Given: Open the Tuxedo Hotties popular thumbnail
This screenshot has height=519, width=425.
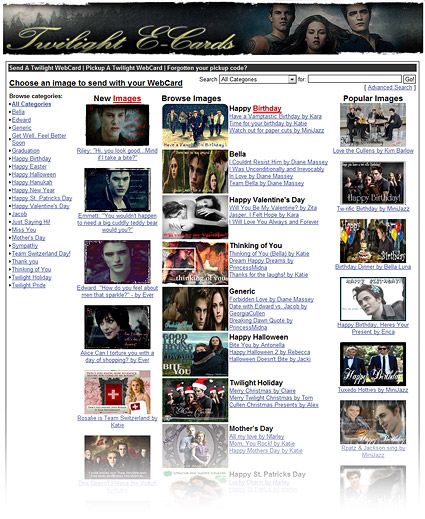Looking at the screenshot, I should click(x=373, y=364).
